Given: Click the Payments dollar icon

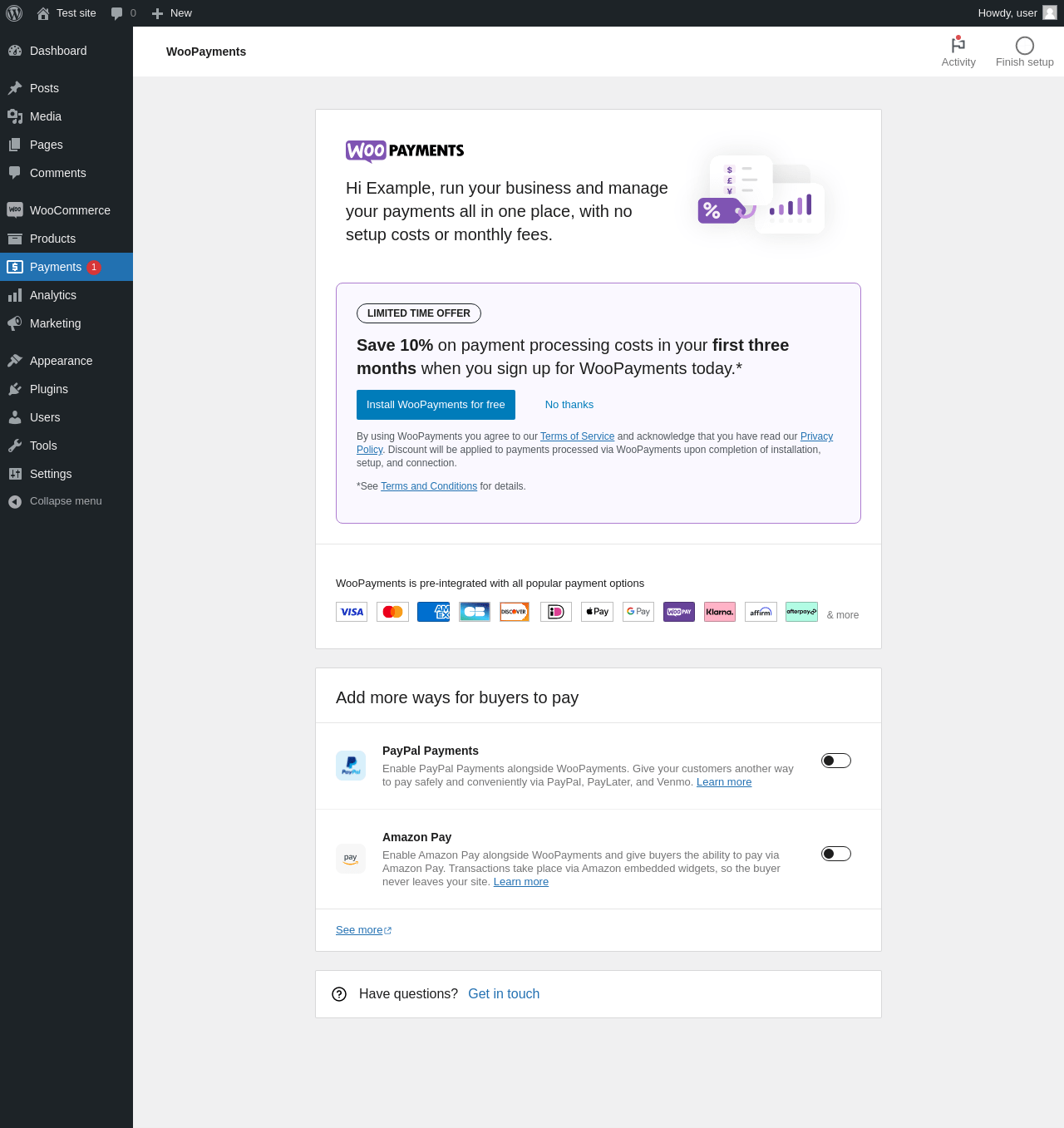Looking at the screenshot, I should (x=15, y=267).
